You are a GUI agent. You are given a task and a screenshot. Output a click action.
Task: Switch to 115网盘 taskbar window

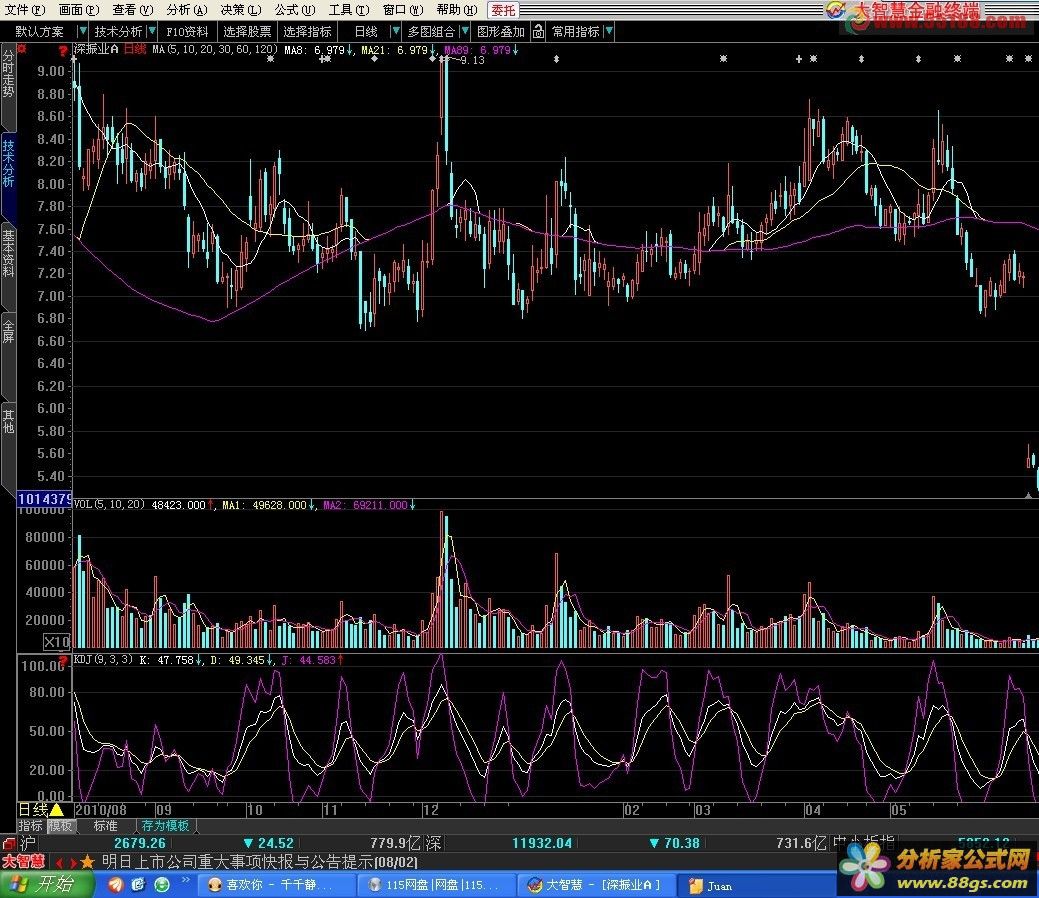tap(437, 885)
